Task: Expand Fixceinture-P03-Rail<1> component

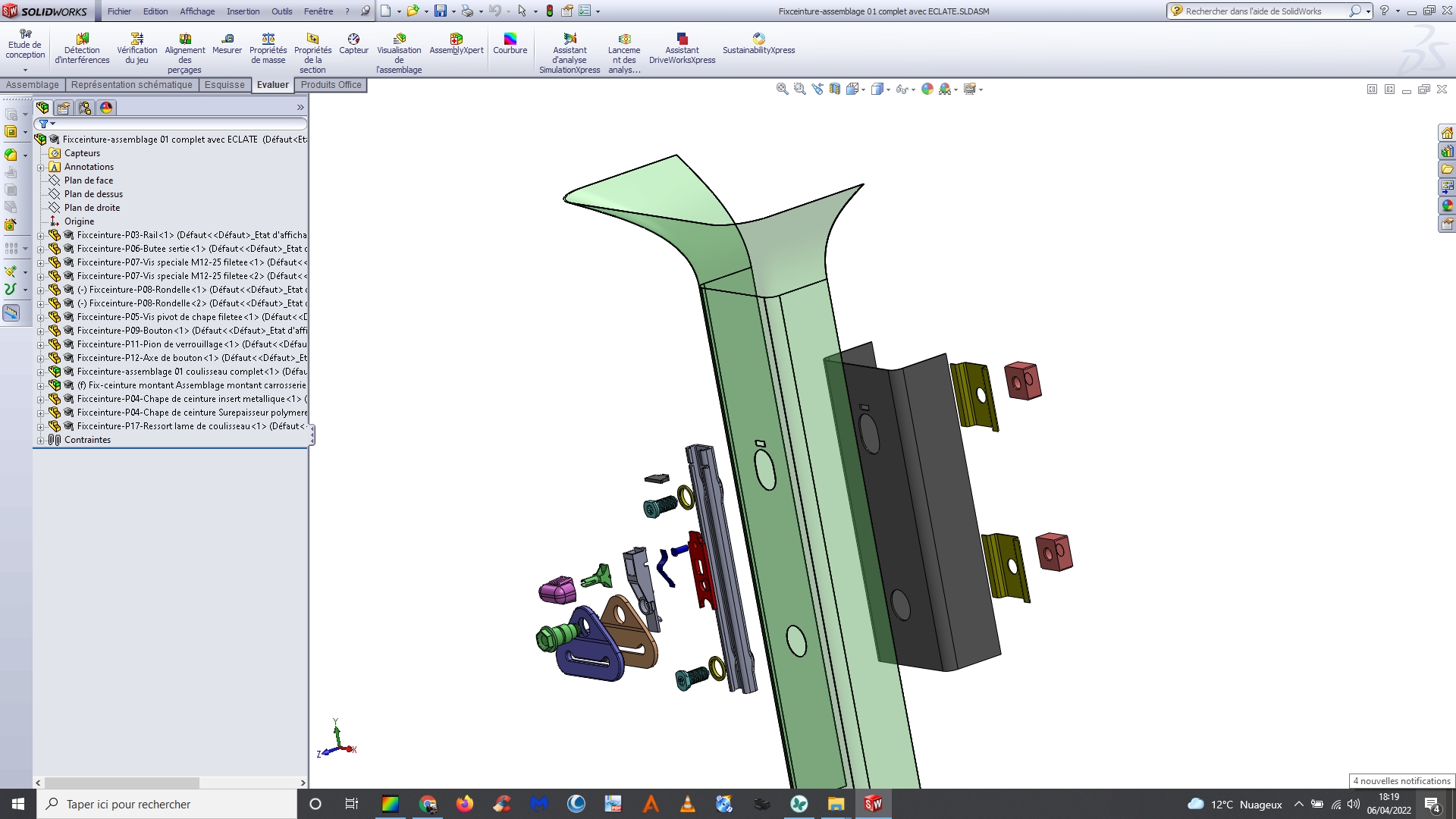Action: tap(41, 235)
